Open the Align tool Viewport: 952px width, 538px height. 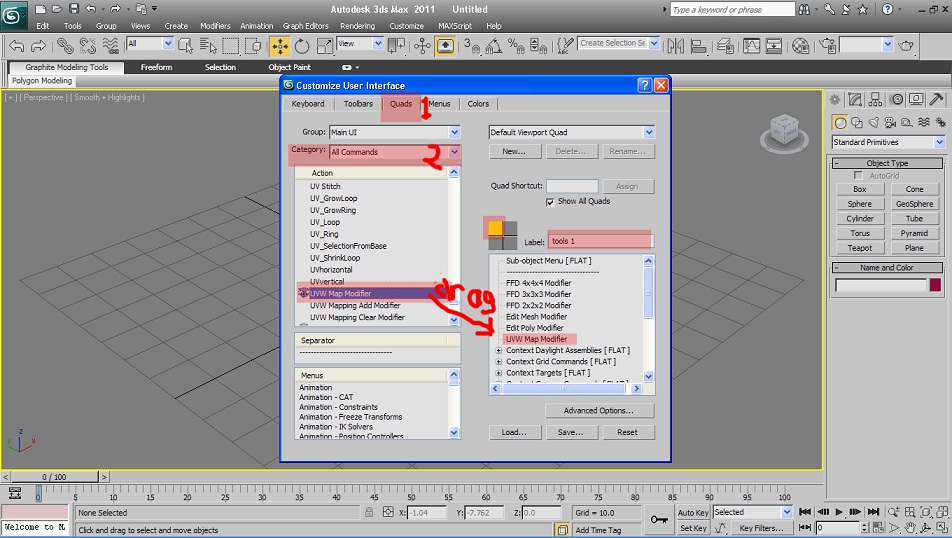pos(699,46)
